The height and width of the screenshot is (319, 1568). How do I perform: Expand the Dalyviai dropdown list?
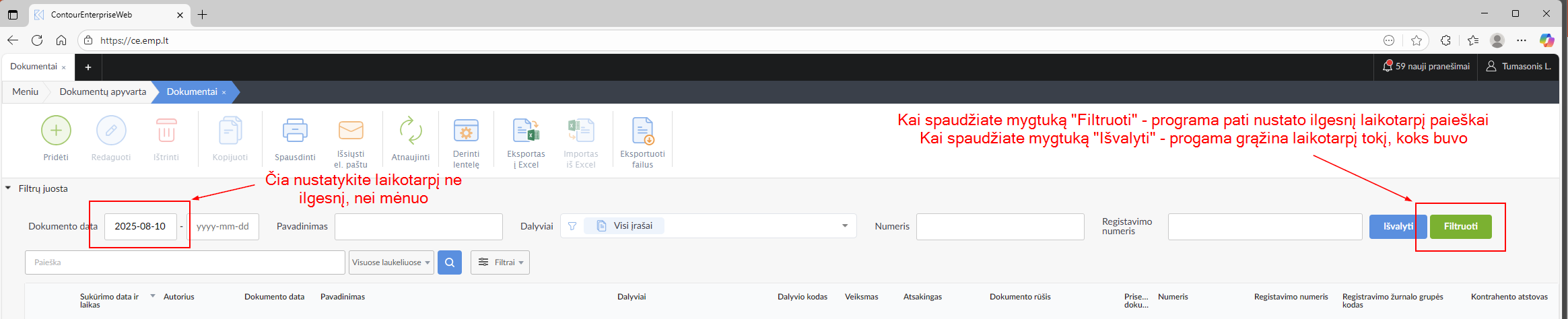(844, 226)
